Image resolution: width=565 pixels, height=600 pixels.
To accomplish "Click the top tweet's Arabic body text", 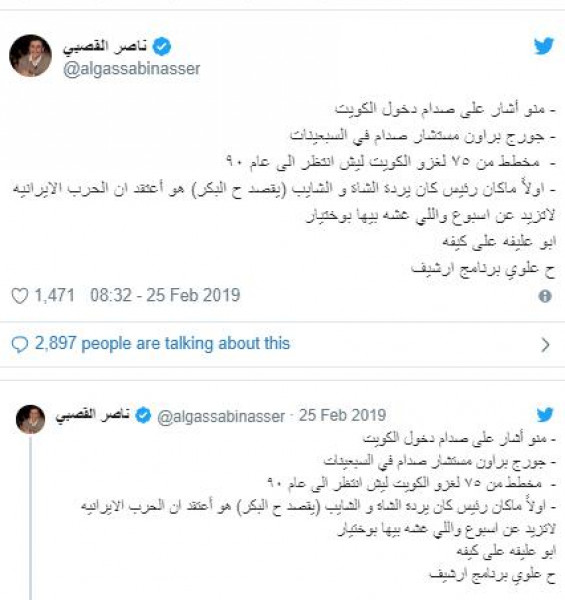I will [284, 188].
